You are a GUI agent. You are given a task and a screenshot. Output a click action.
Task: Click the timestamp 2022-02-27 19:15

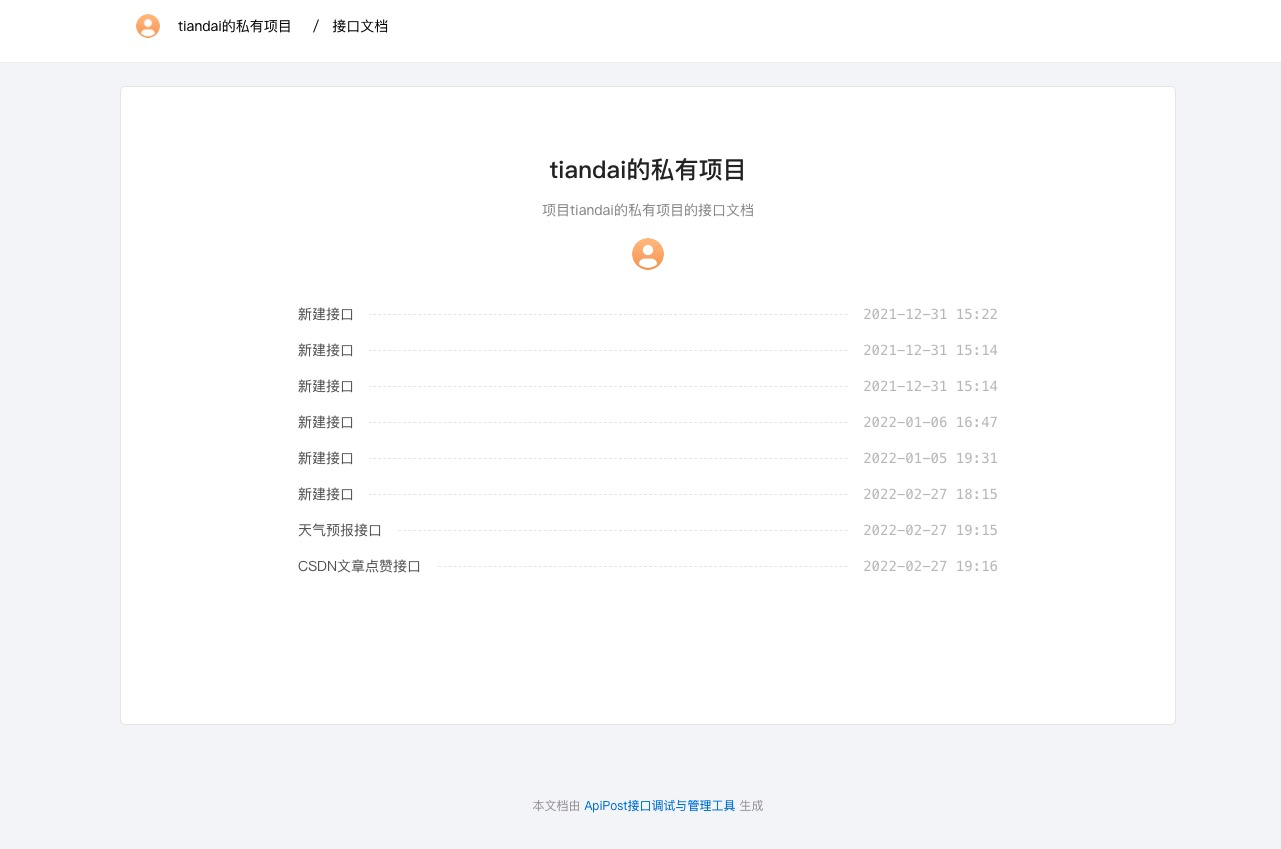tap(930, 530)
